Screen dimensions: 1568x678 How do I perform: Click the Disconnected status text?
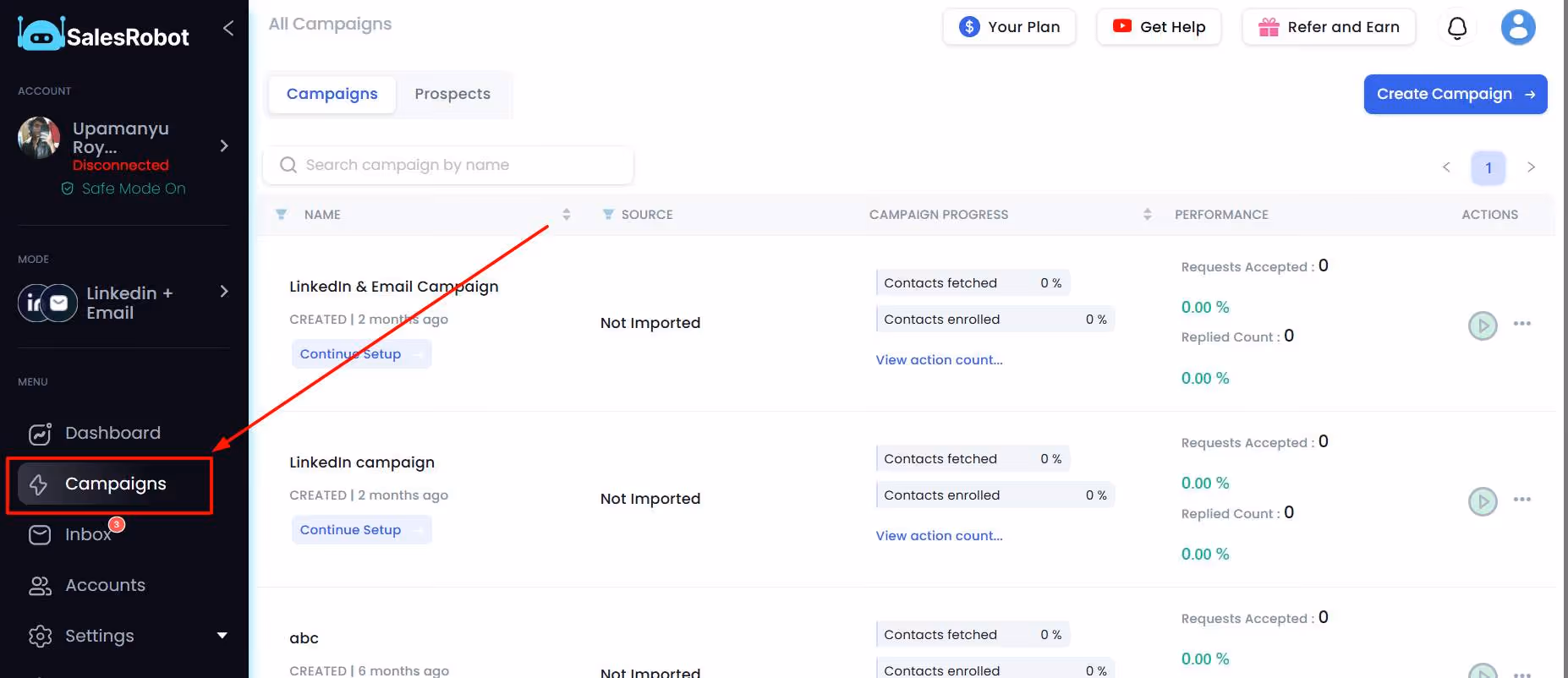pyautogui.click(x=121, y=166)
